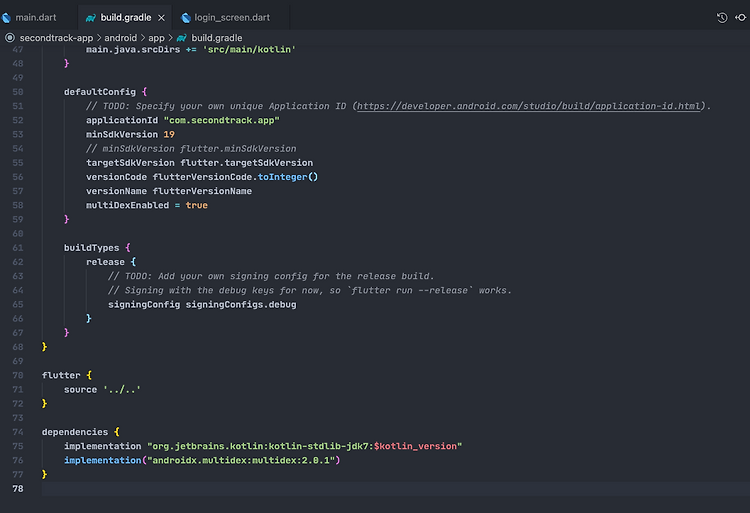Click the app breadcrumb segment

(x=156, y=38)
